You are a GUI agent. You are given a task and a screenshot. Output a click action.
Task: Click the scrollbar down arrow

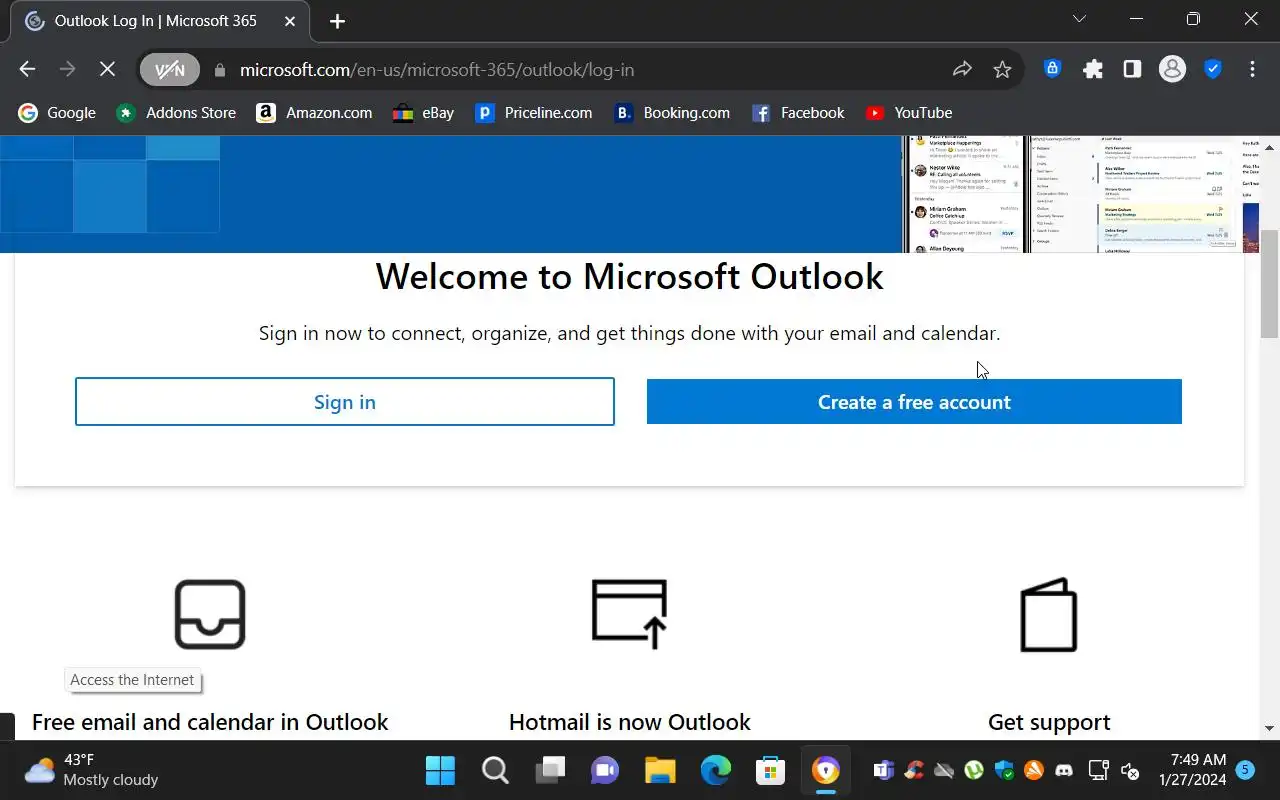coord(1270,728)
